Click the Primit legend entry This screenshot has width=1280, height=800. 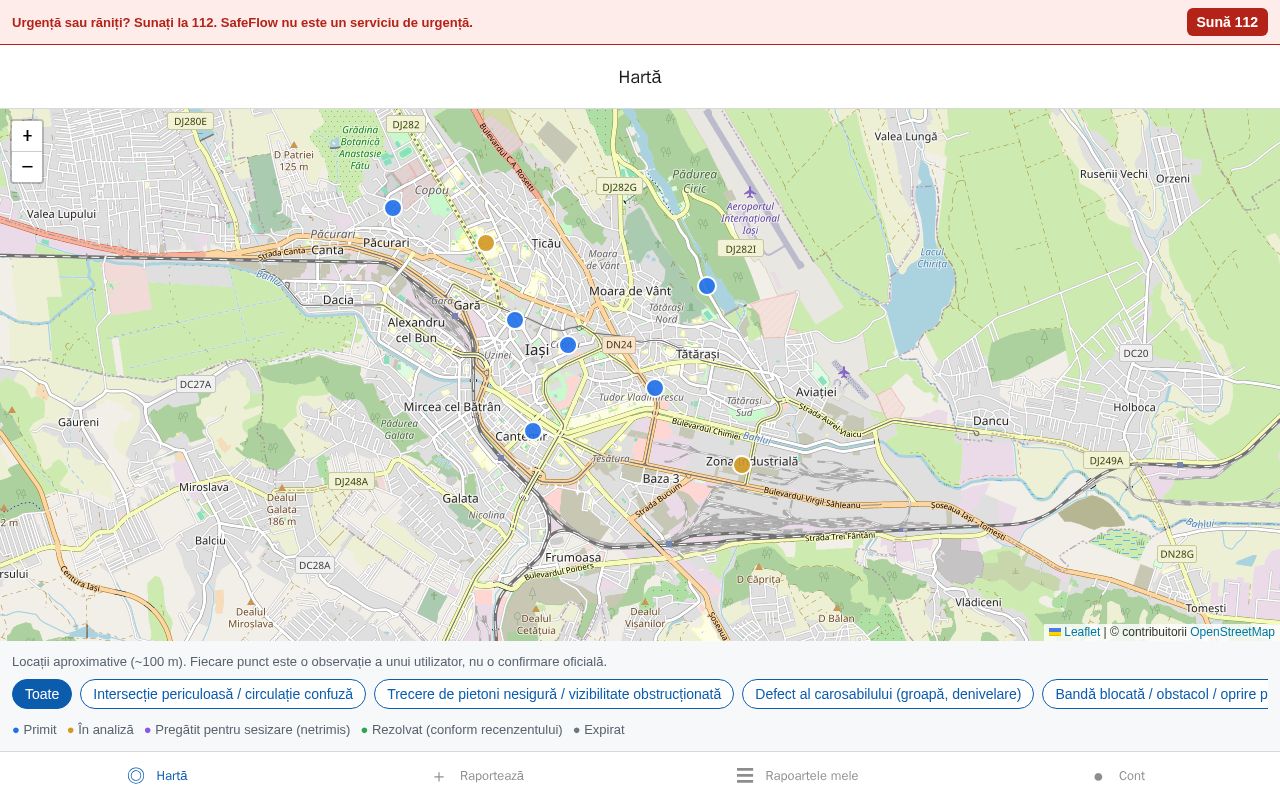34,730
